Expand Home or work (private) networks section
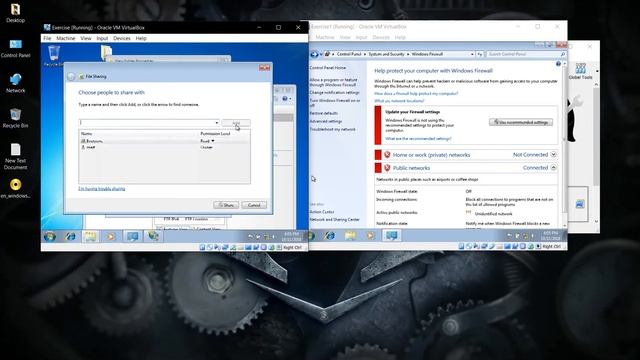Screen dimensions: 640x360 (553, 155)
